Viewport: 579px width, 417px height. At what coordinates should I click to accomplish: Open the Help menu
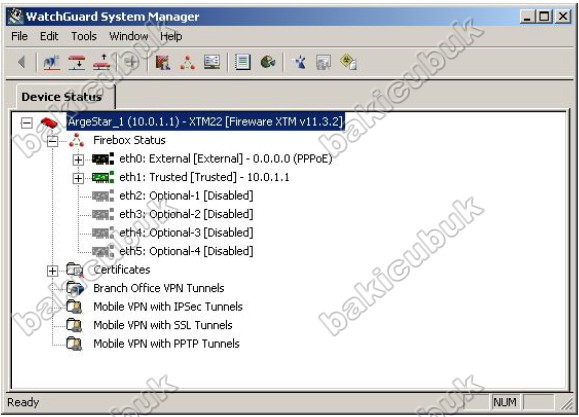pyautogui.click(x=171, y=36)
